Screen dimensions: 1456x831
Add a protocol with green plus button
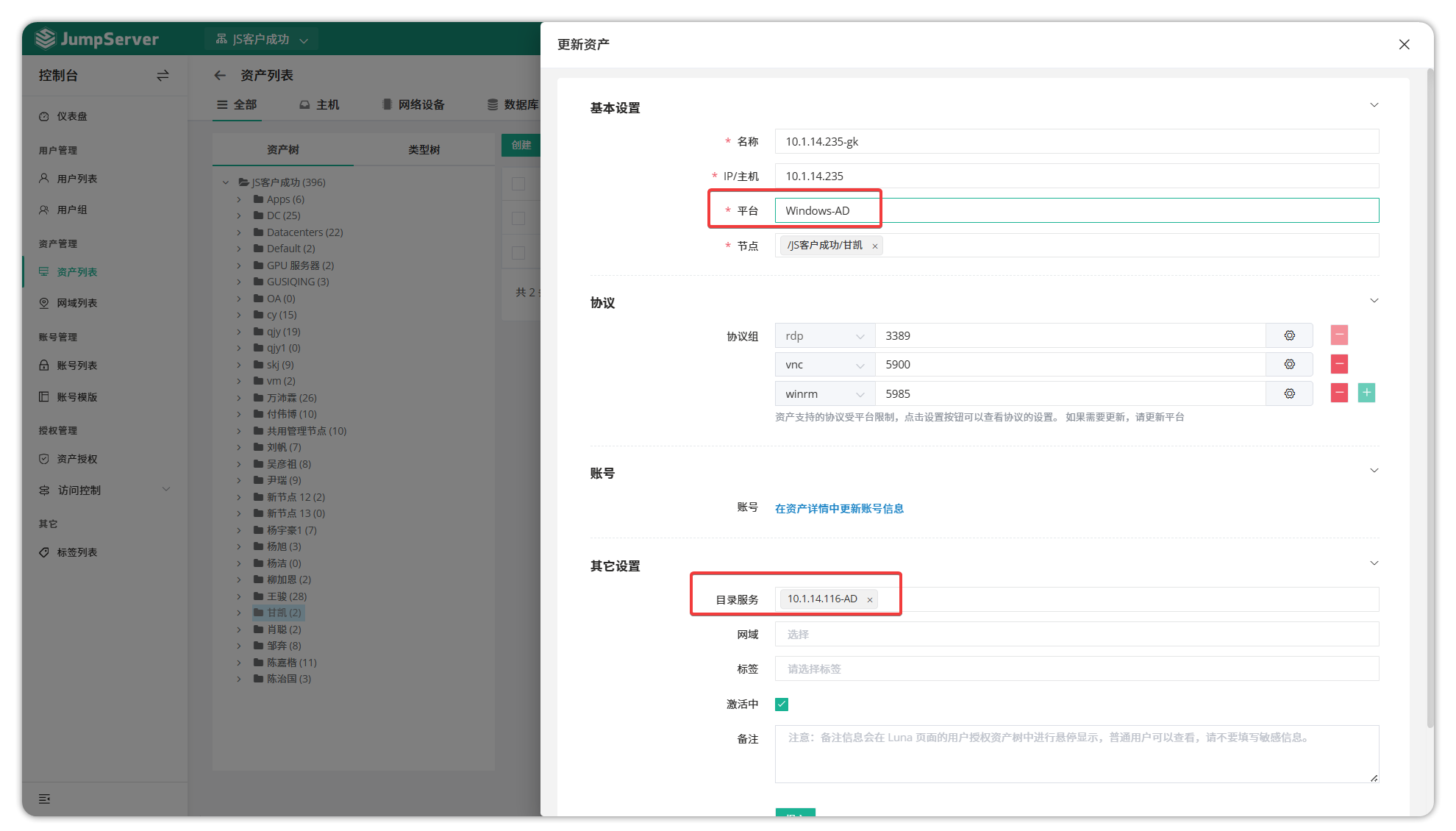pos(1366,393)
